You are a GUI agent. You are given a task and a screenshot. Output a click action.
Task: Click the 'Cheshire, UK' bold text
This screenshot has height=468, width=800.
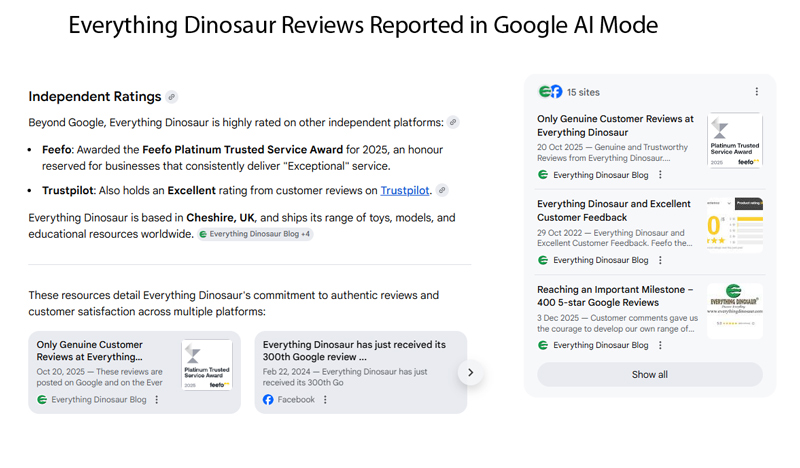[x=220, y=217]
